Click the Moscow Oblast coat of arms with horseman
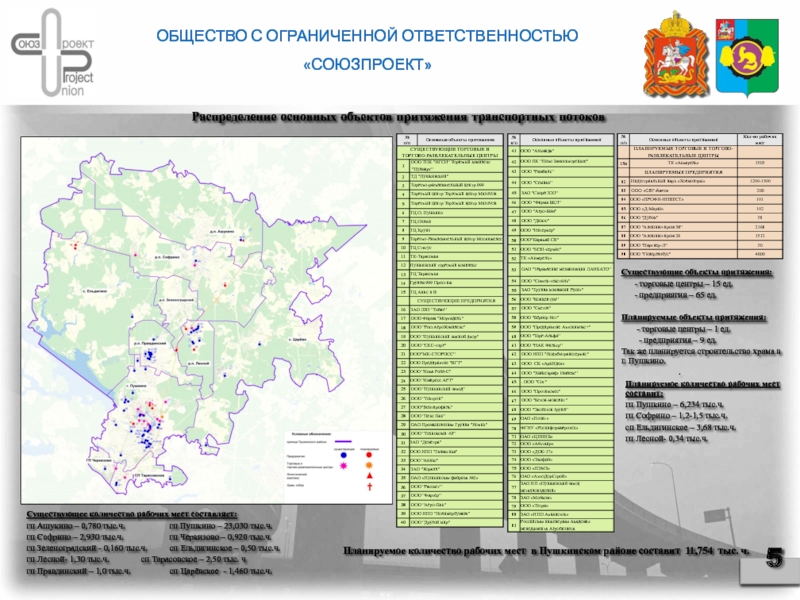Image resolution: width=800 pixels, height=600 pixels. [676, 55]
